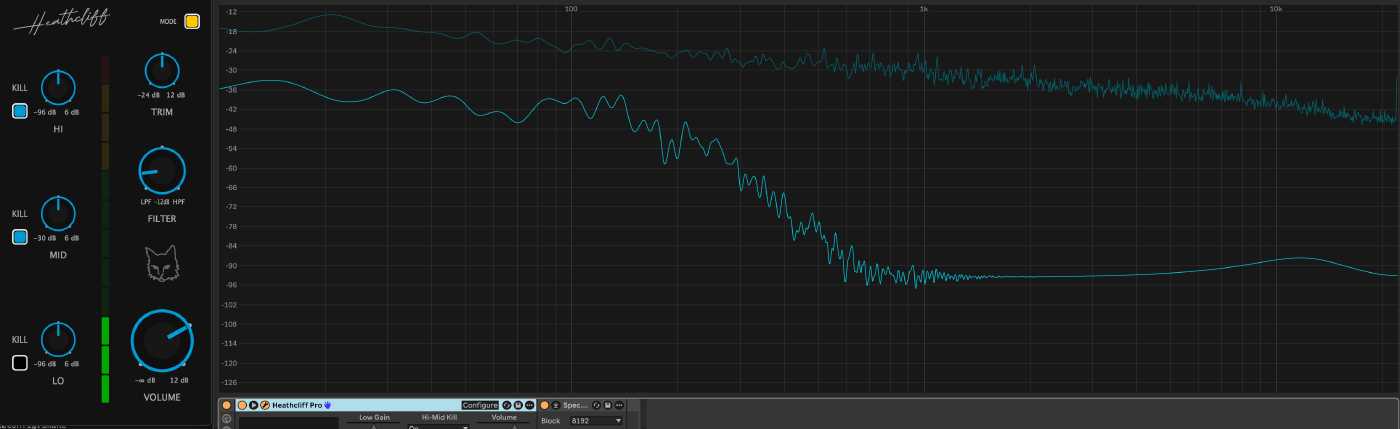Screen dimensions: 1400x429
Task: Open the Block size dropdown
Action: click(x=597, y=421)
